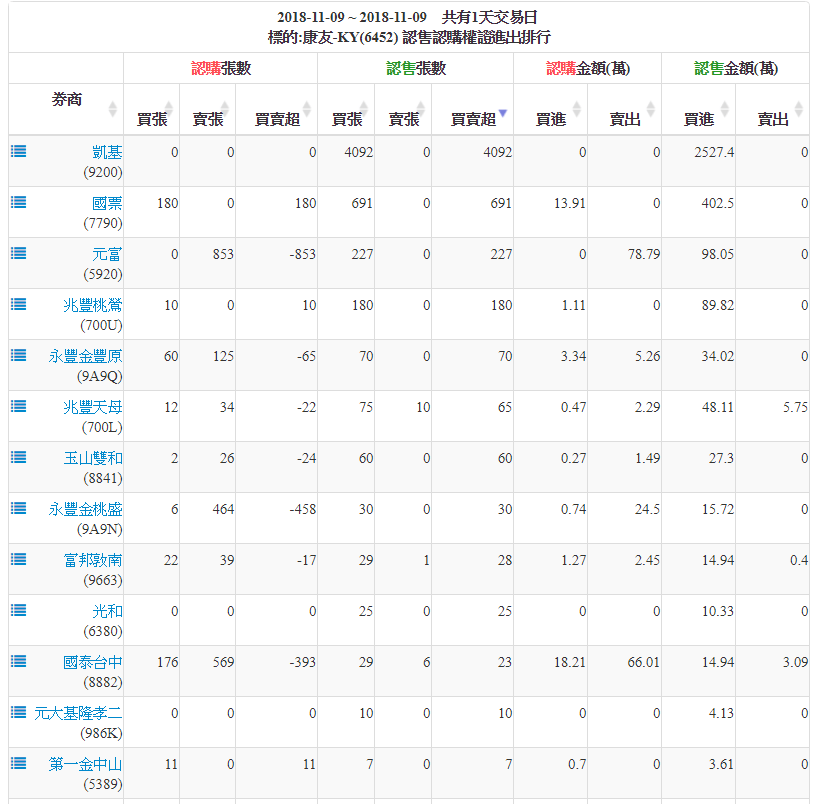
Task: Open the list icon for 第一金中山 (5389)
Action: 18,763
